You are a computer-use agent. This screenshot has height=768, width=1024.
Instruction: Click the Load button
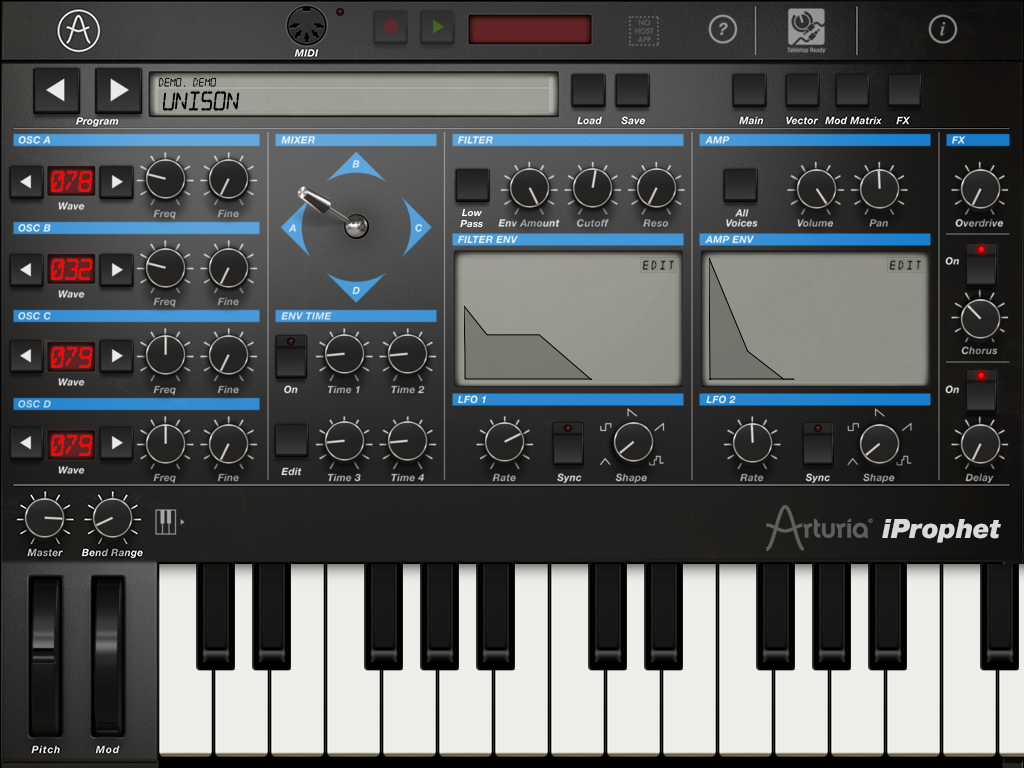click(x=588, y=90)
